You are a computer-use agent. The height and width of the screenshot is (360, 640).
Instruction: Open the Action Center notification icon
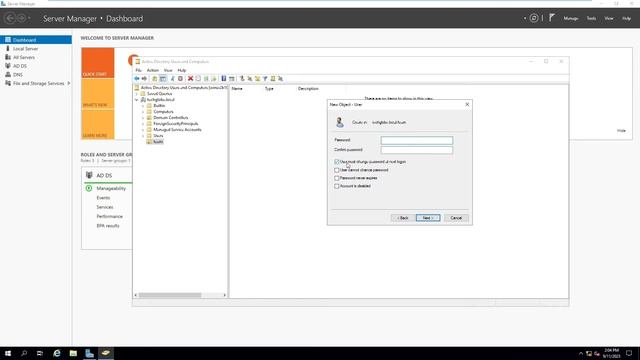click(629, 353)
